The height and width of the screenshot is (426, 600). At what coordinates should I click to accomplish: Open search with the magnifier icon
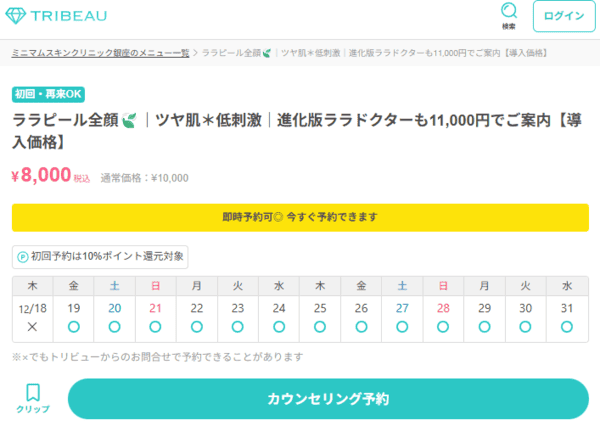(509, 13)
